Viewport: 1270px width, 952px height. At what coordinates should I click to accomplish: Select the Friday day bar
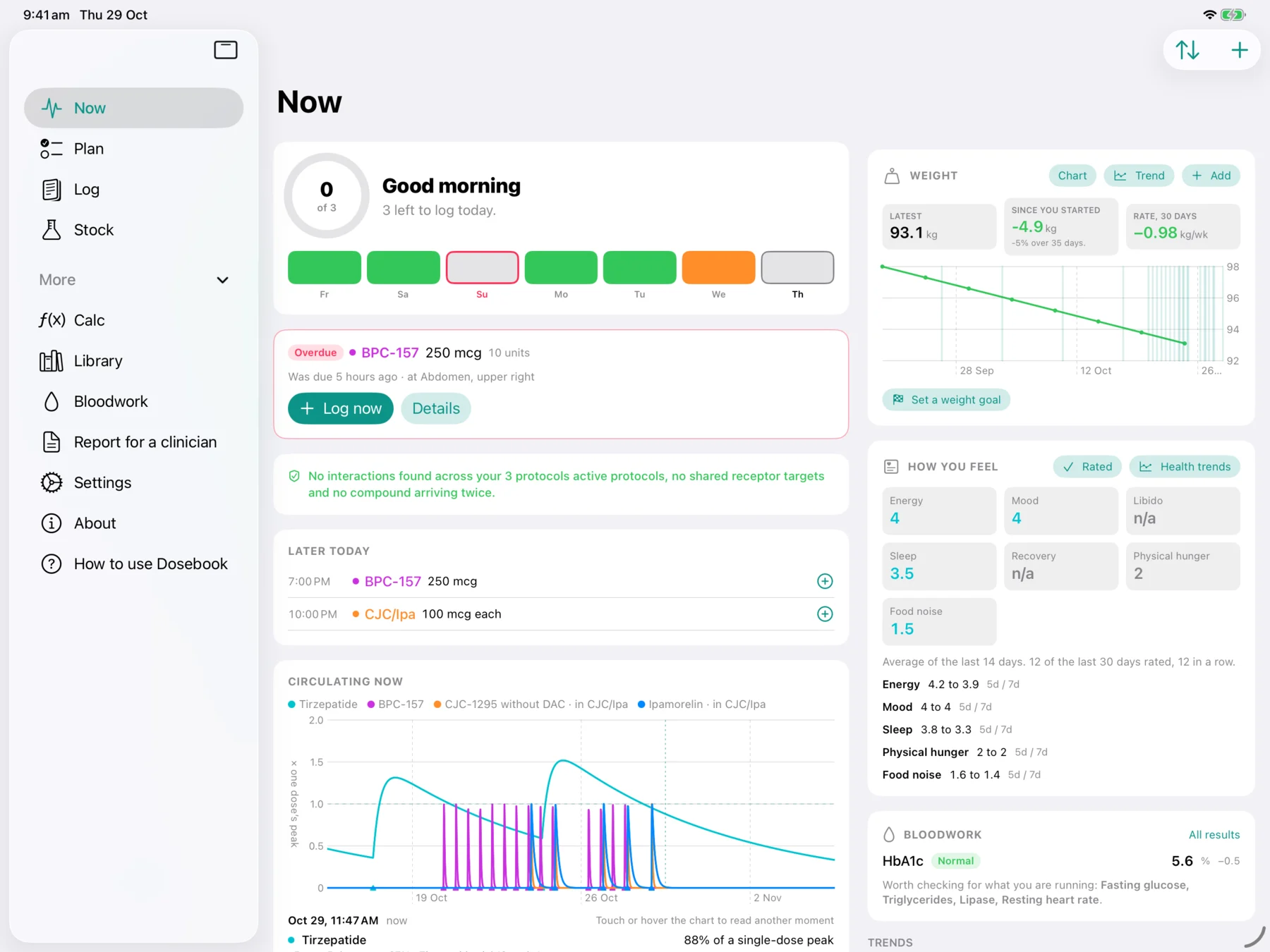(325, 267)
